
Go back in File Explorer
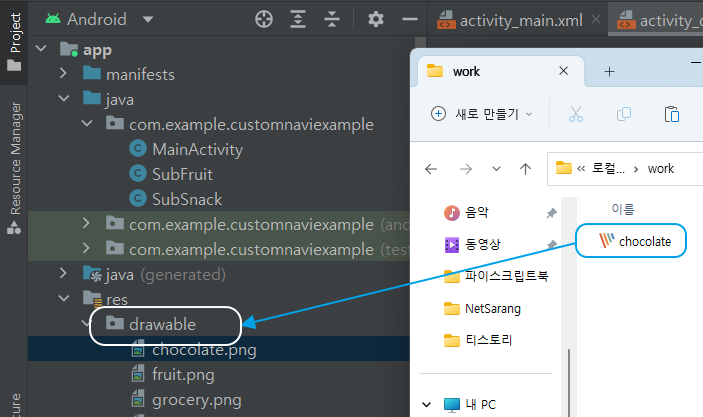pyautogui.click(x=431, y=169)
